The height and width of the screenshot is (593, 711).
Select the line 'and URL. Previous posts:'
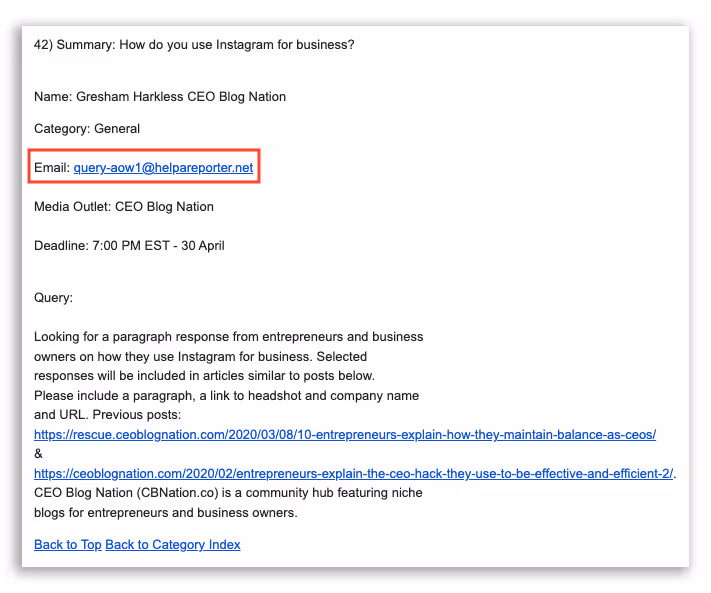coord(107,415)
